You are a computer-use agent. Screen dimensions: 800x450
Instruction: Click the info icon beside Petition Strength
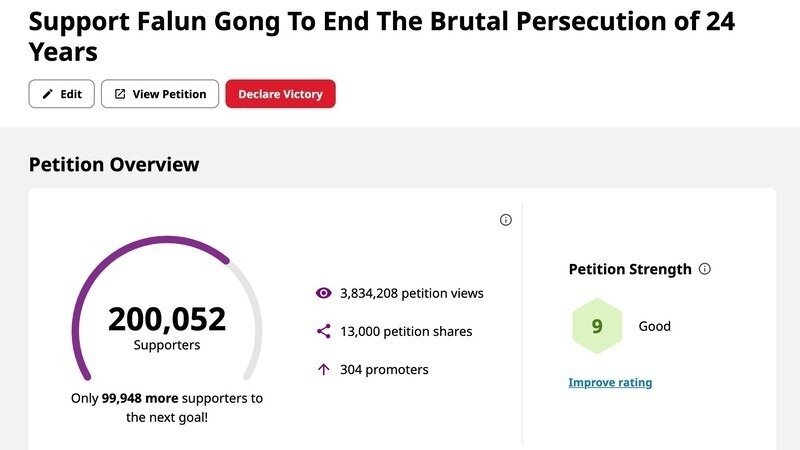click(705, 269)
